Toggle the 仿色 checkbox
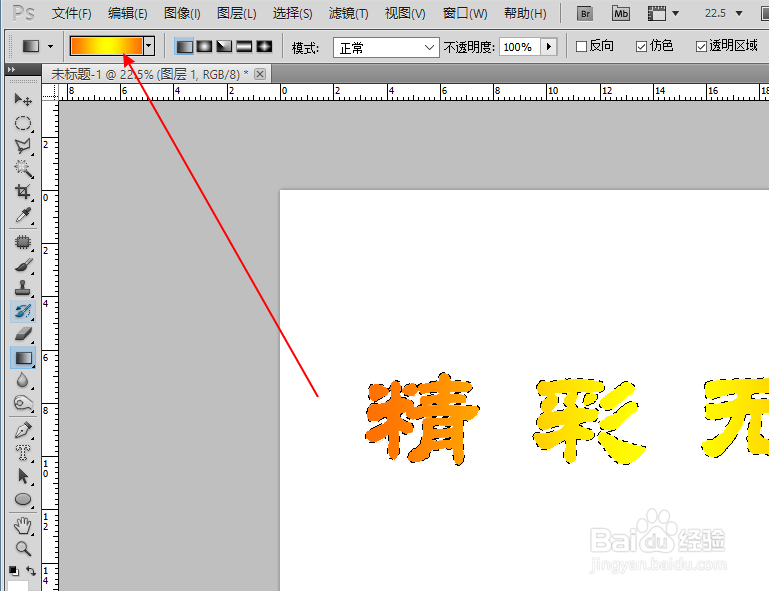Image resolution: width=769 pixels, height=591 pixels. click(x=641, y=47)
